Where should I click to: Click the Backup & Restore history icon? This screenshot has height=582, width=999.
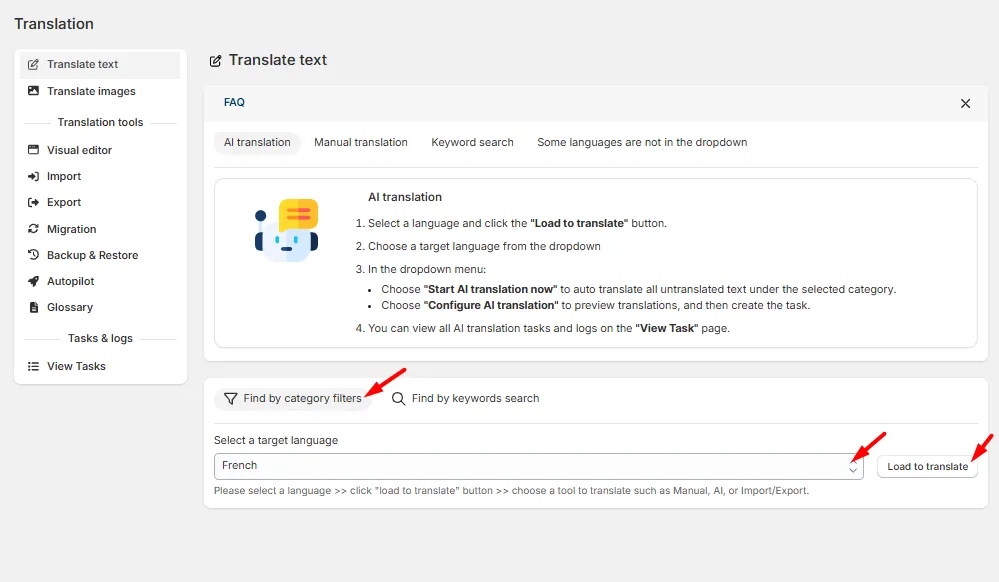click(33, 254)
